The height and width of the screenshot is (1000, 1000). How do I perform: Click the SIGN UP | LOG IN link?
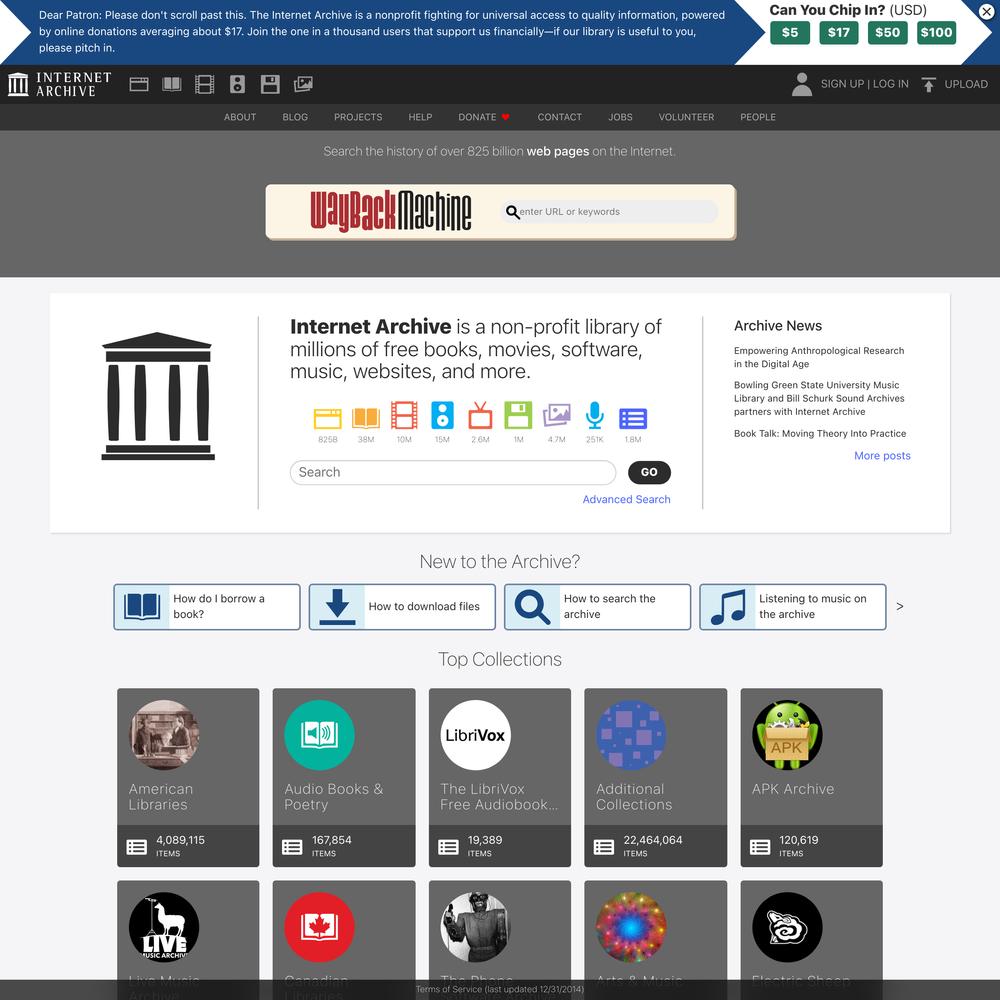click(x=865, y=84)
